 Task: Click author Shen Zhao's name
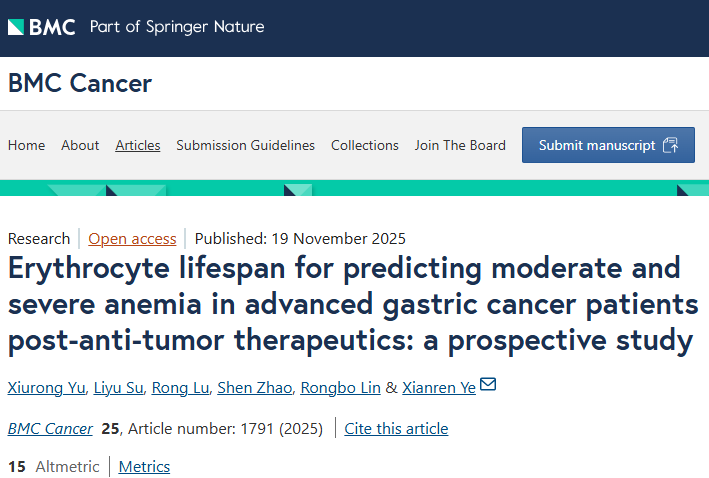256,388
